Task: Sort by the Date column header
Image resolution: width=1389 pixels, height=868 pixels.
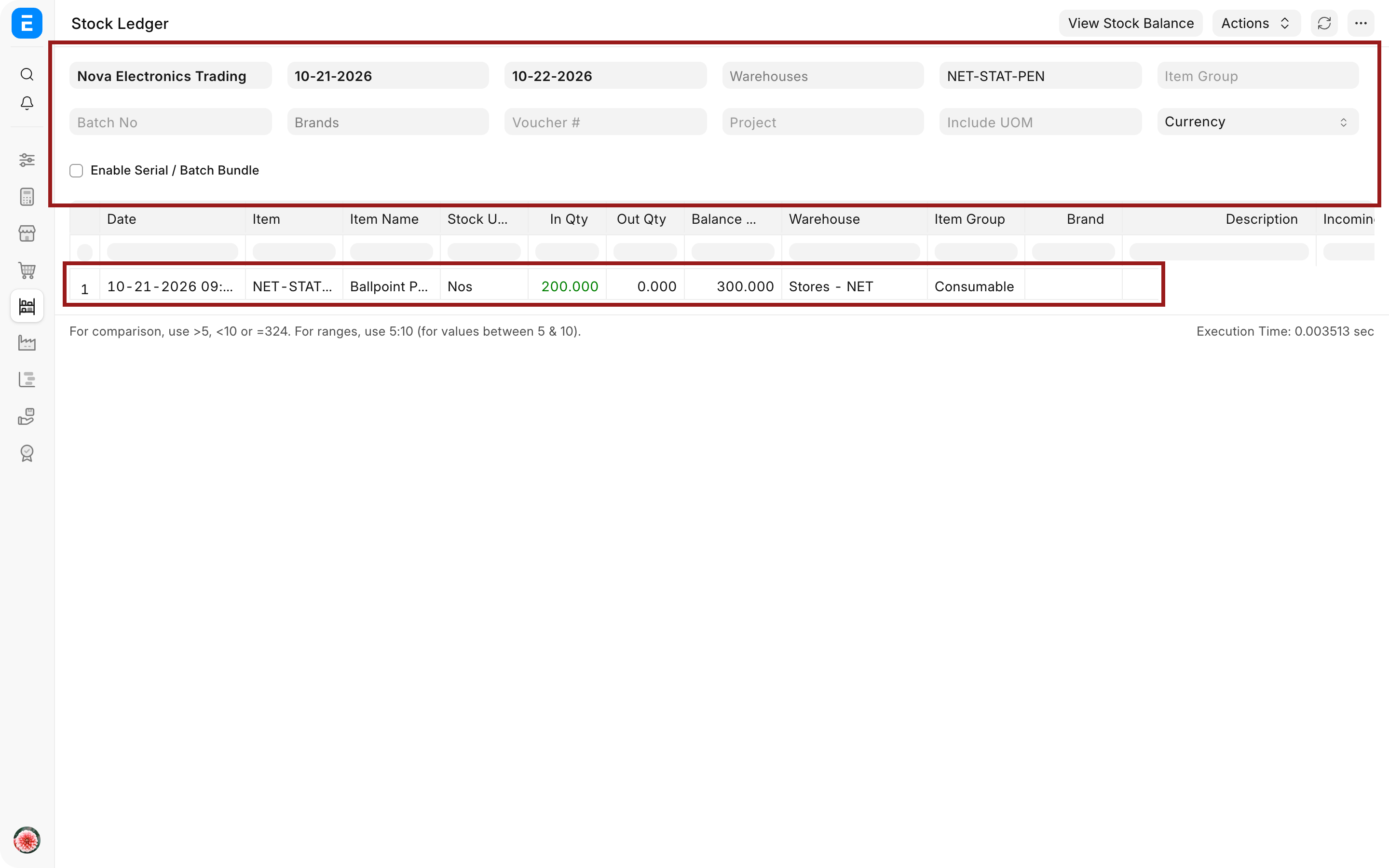Action: pyautogui.click(x=172, y=219)
